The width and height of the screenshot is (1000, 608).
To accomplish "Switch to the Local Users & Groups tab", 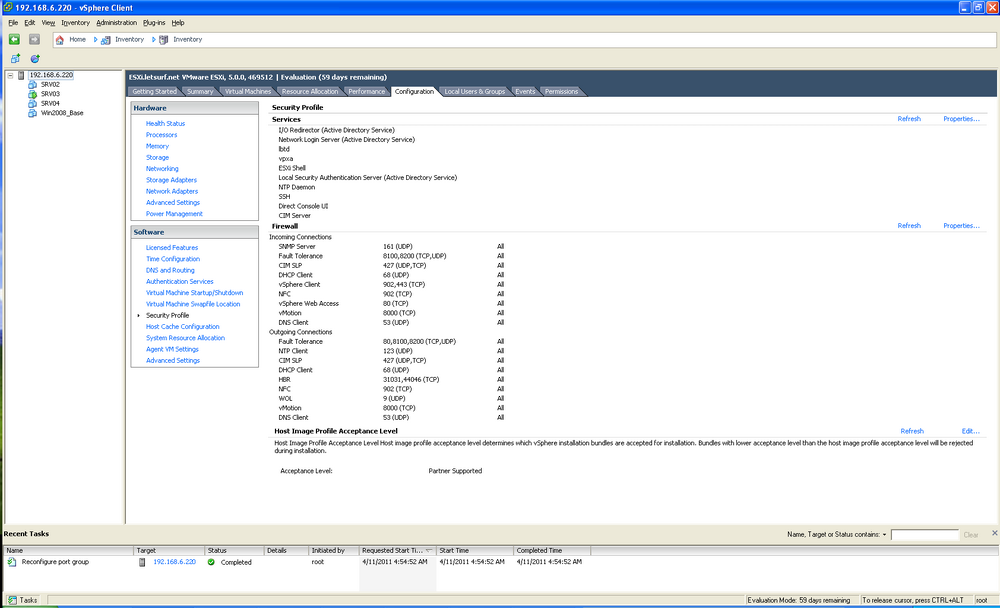I will tap(474, 92).
